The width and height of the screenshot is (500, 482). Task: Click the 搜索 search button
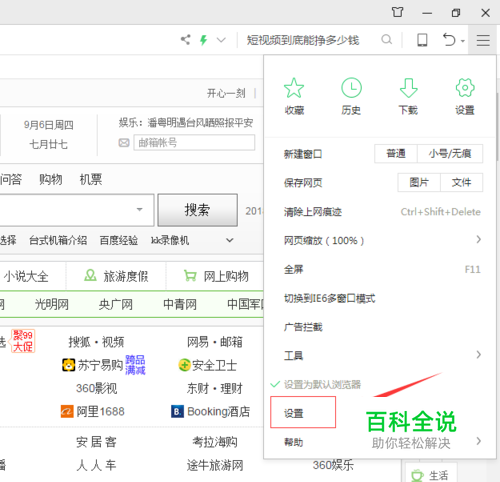point(197,210)
